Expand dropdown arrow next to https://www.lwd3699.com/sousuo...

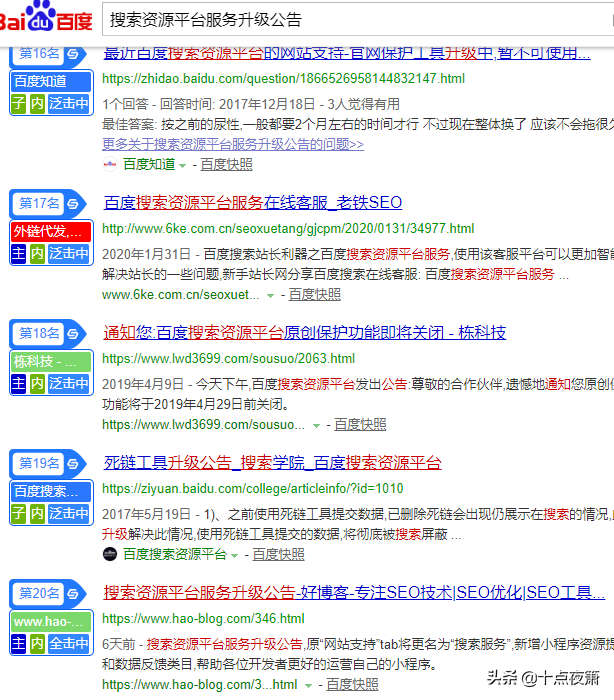tap(316, 425)
